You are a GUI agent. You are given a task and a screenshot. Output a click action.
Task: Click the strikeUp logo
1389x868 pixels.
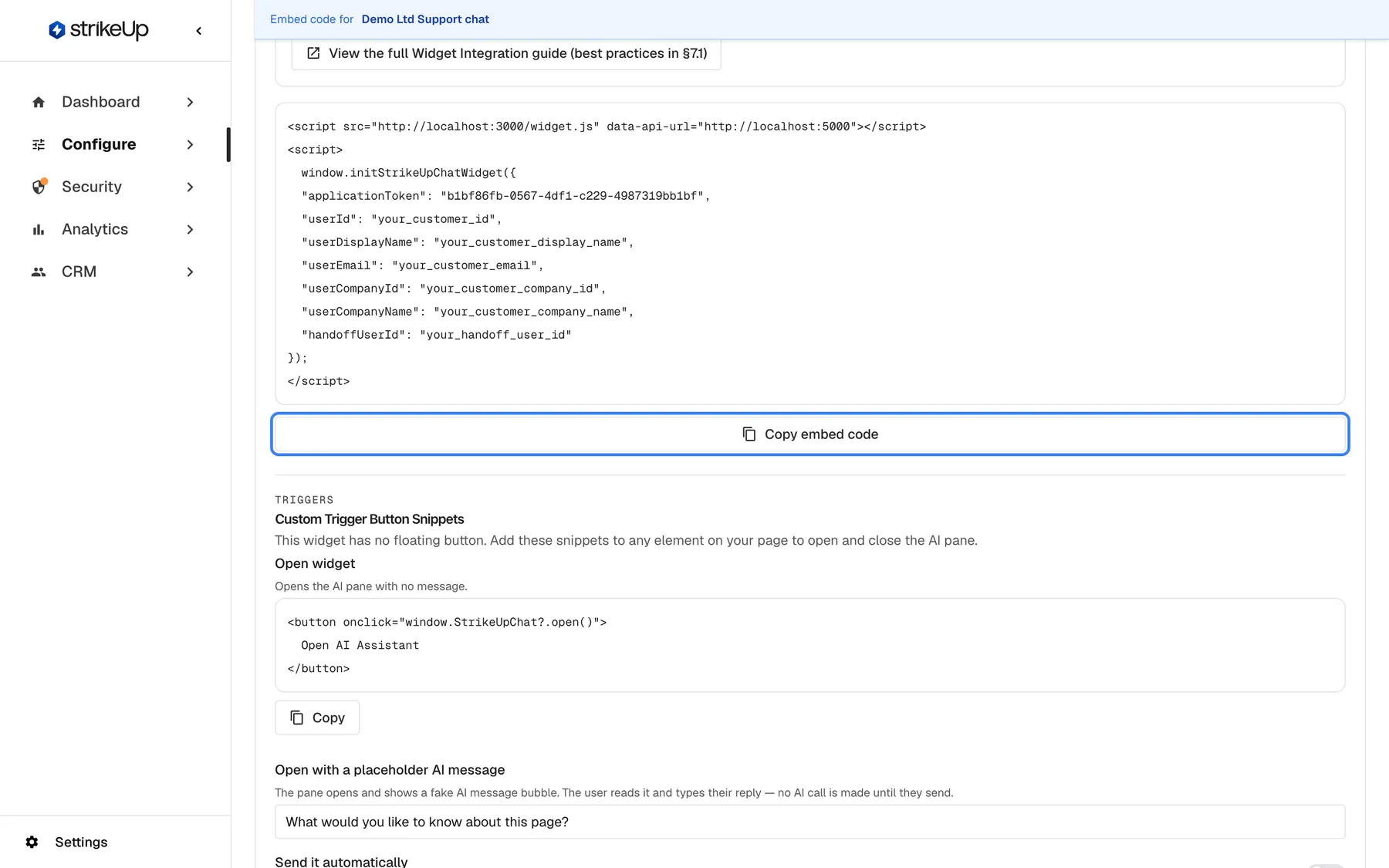tap(99, 30)
